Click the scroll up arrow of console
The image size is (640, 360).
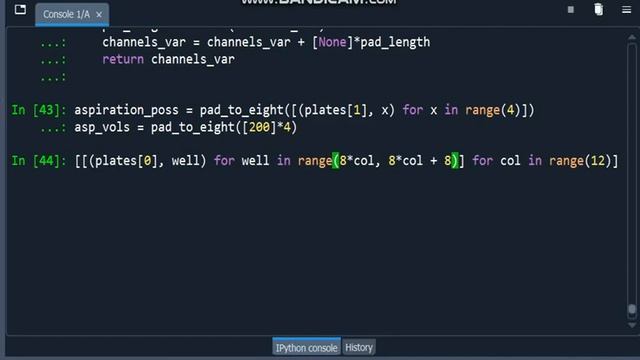[x=632, y=37]
